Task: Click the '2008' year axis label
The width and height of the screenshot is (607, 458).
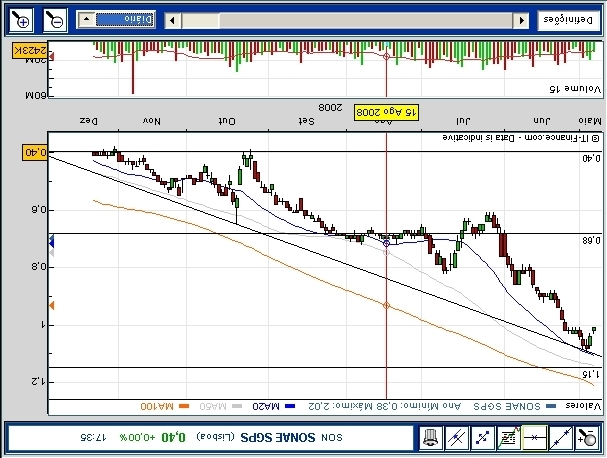Action: coord(330,107)
